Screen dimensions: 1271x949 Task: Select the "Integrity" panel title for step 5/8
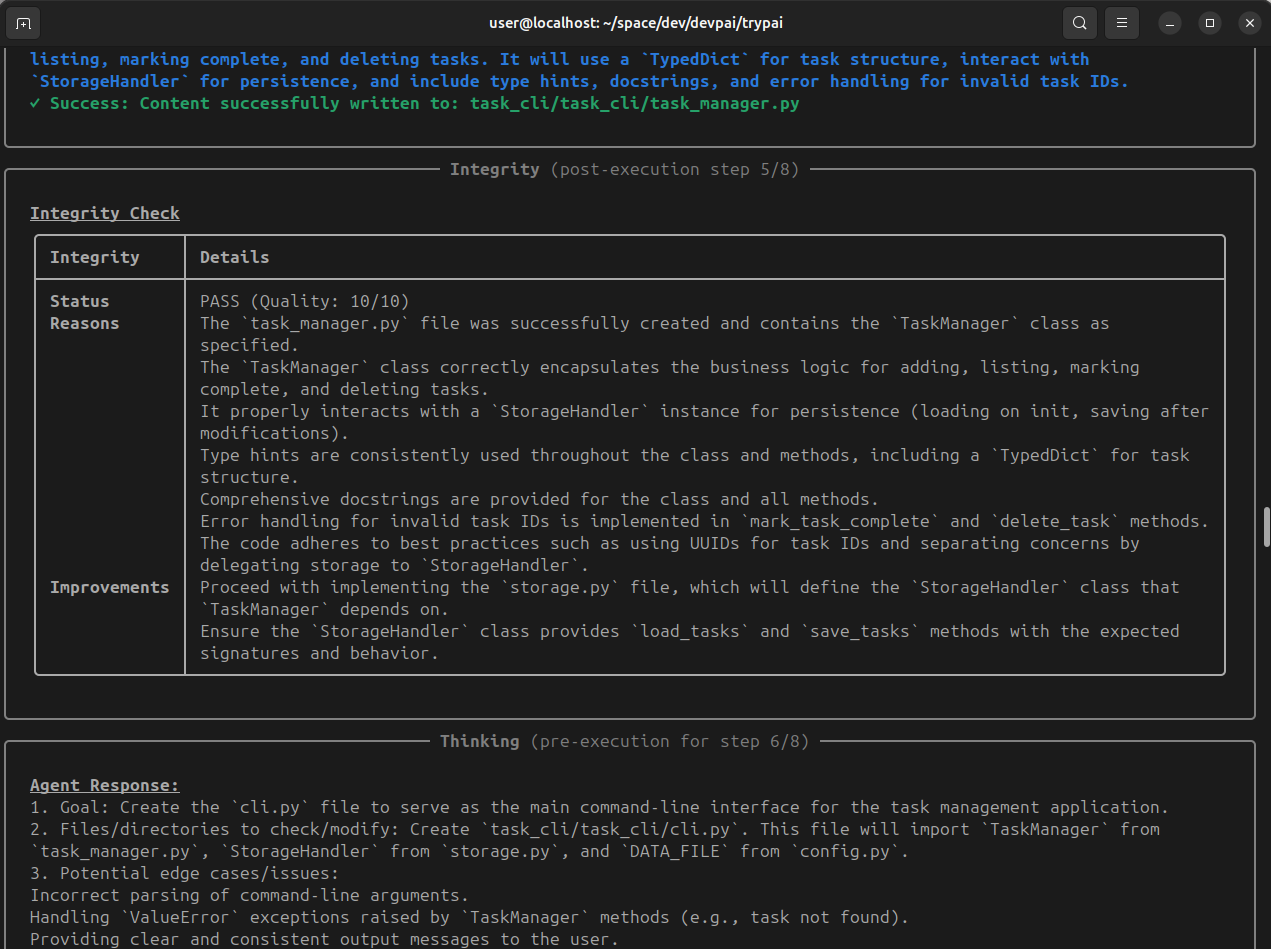point(494,169)
